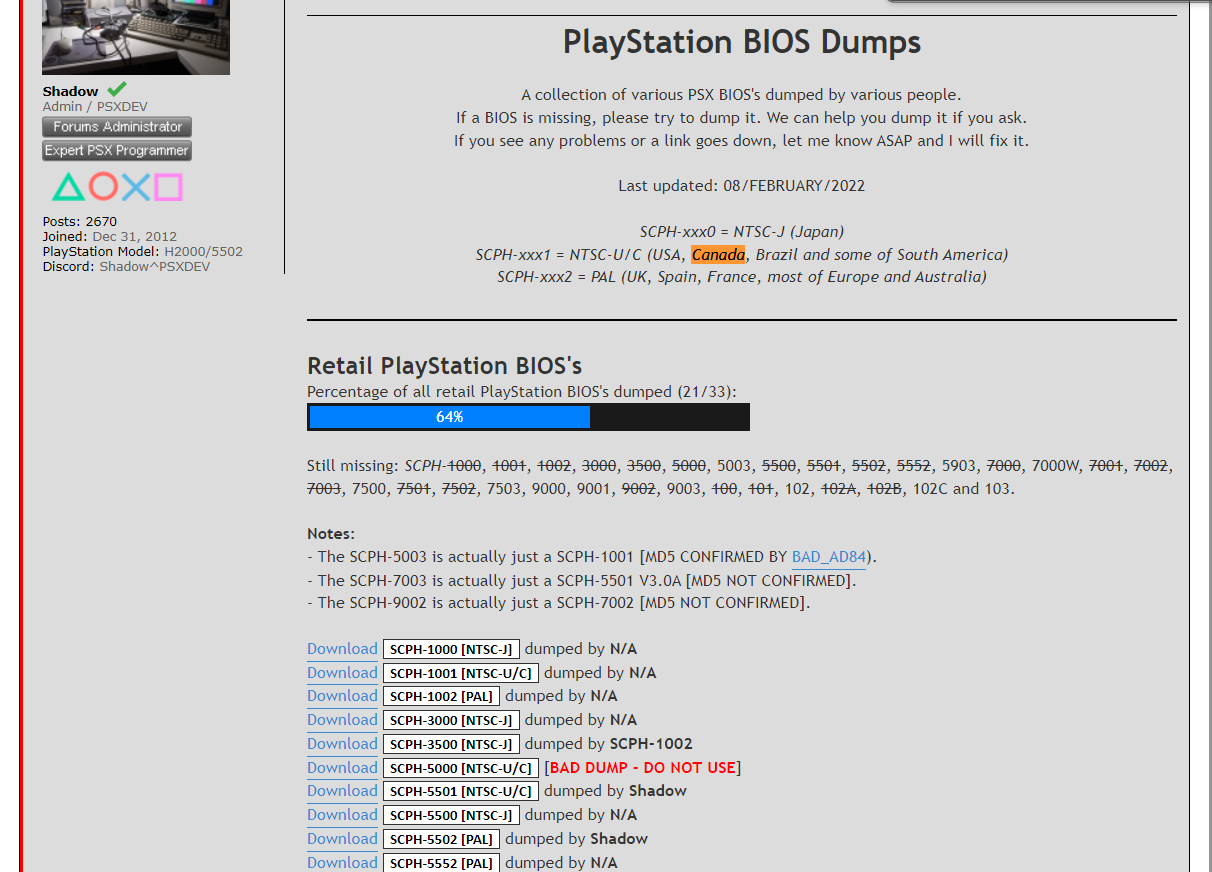Download the SCPH-5552 PAL BIOS
The image size is (1212, 872).
[342, 862]
